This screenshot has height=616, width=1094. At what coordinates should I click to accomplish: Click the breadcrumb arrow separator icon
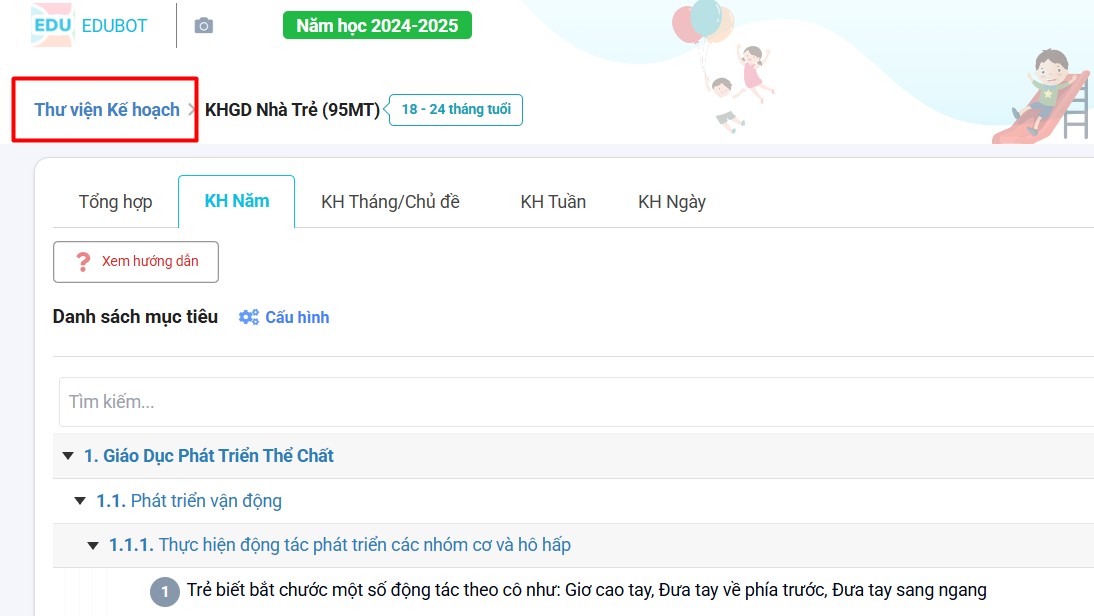coord(192,110)
